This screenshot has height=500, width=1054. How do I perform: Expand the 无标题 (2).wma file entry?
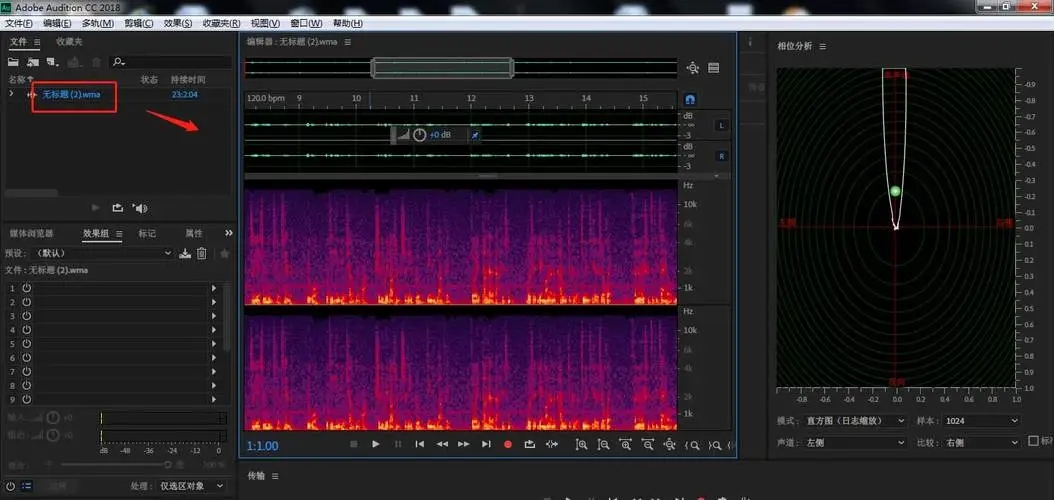coord(11,94)
